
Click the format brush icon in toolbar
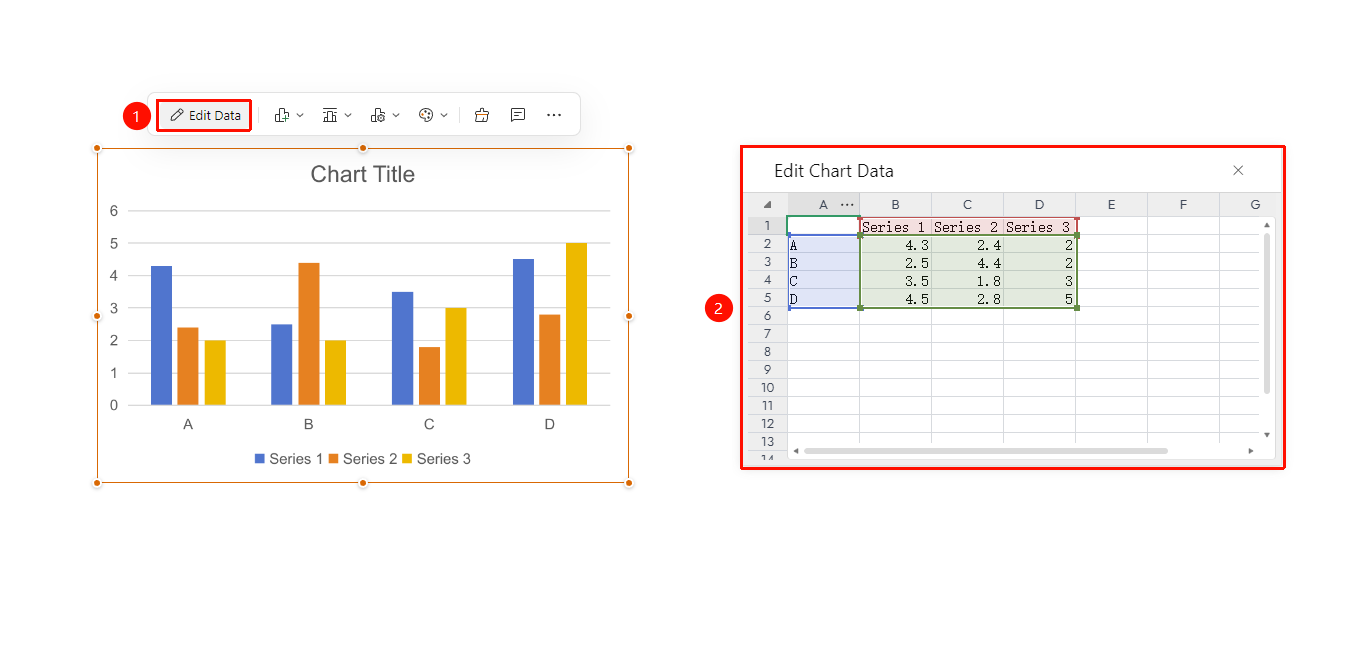coord(482,115)
